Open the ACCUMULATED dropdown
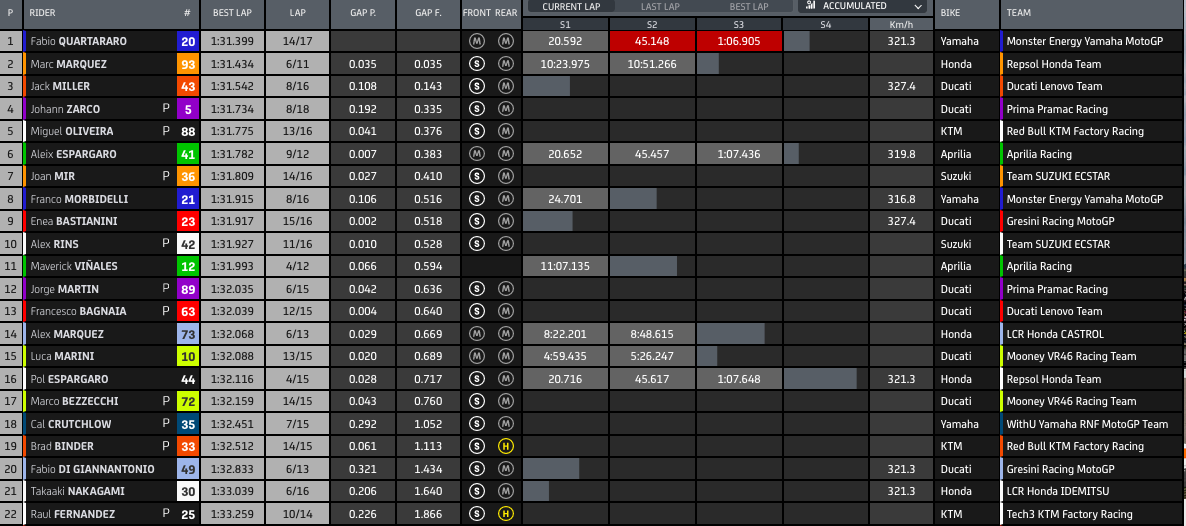This screenshot has width=1186, height=526. [863, 6]
